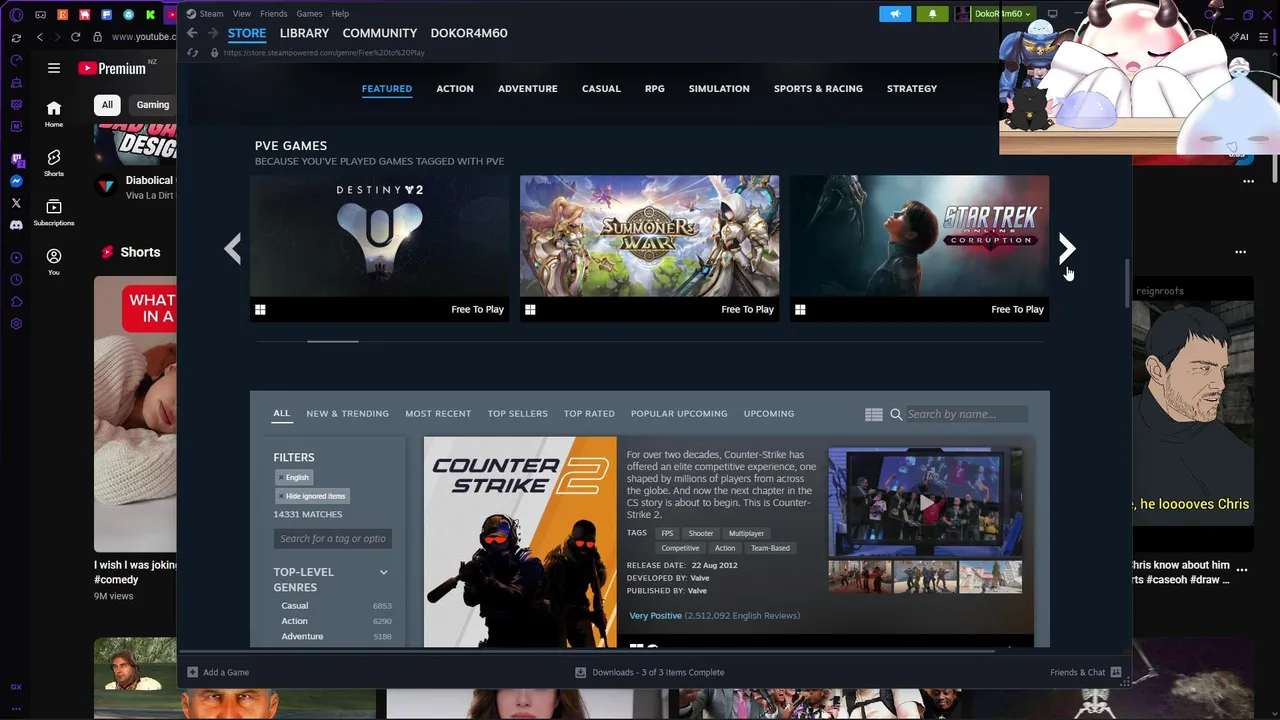Open Opera GX history clock sidebar icon
1280x720 pixels.
click(16, 280)
